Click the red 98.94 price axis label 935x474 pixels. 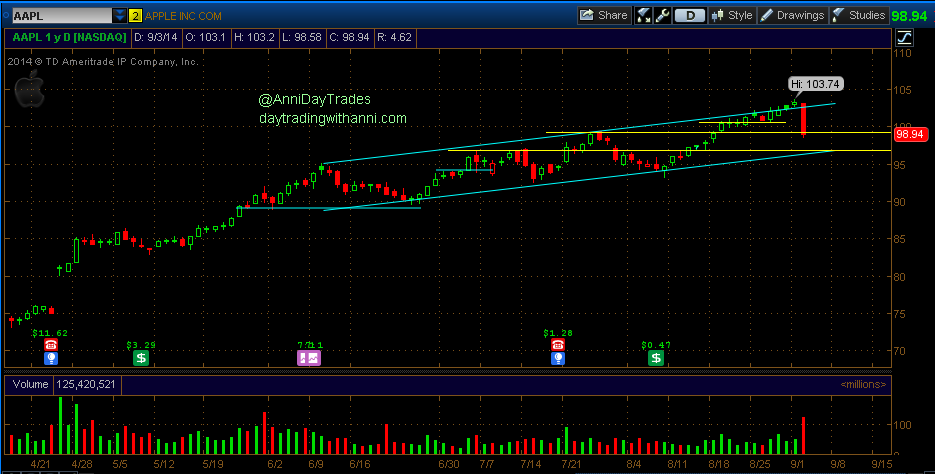coord(911,134)
